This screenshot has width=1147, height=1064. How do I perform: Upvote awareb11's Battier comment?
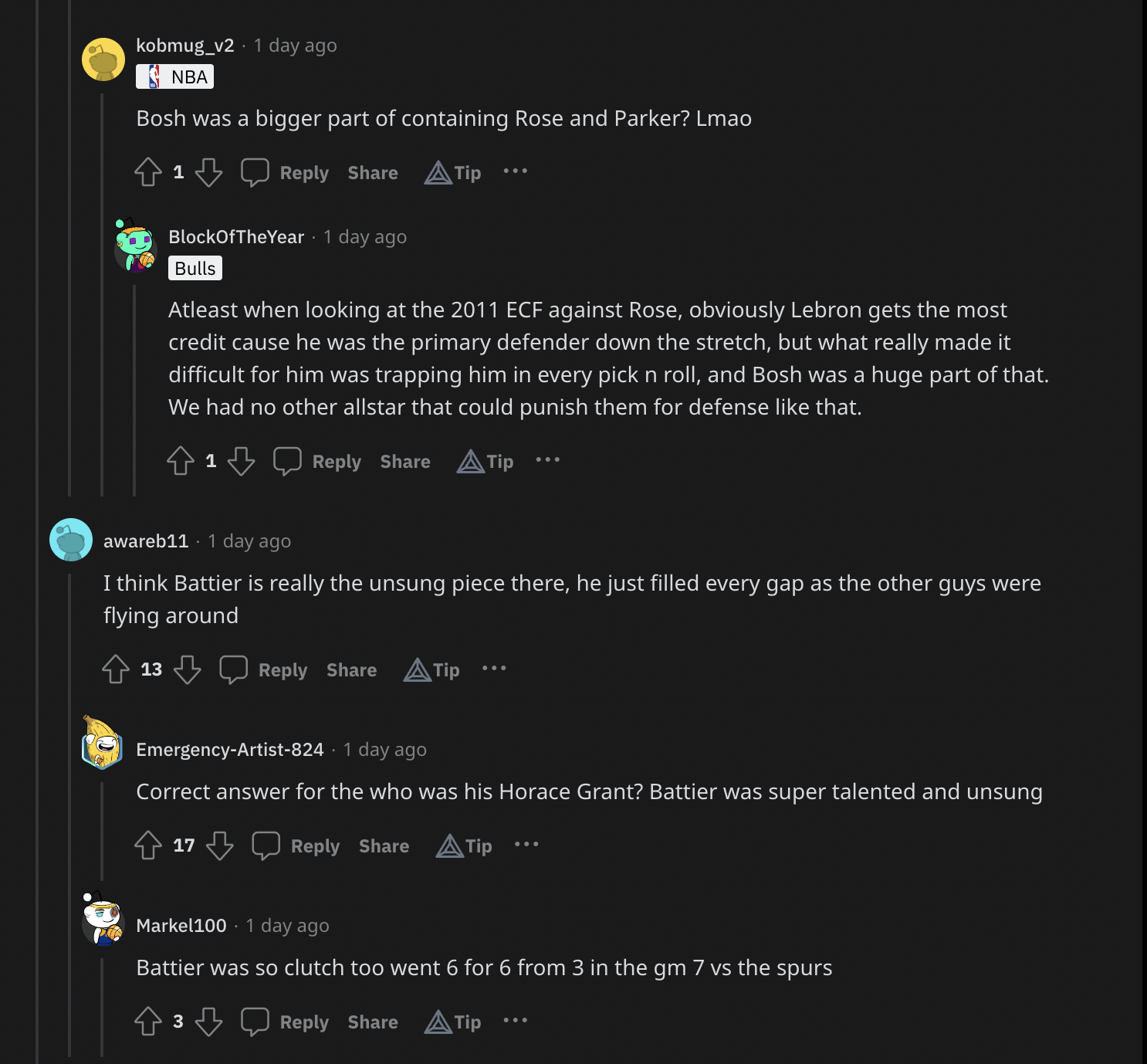(116, 669)
